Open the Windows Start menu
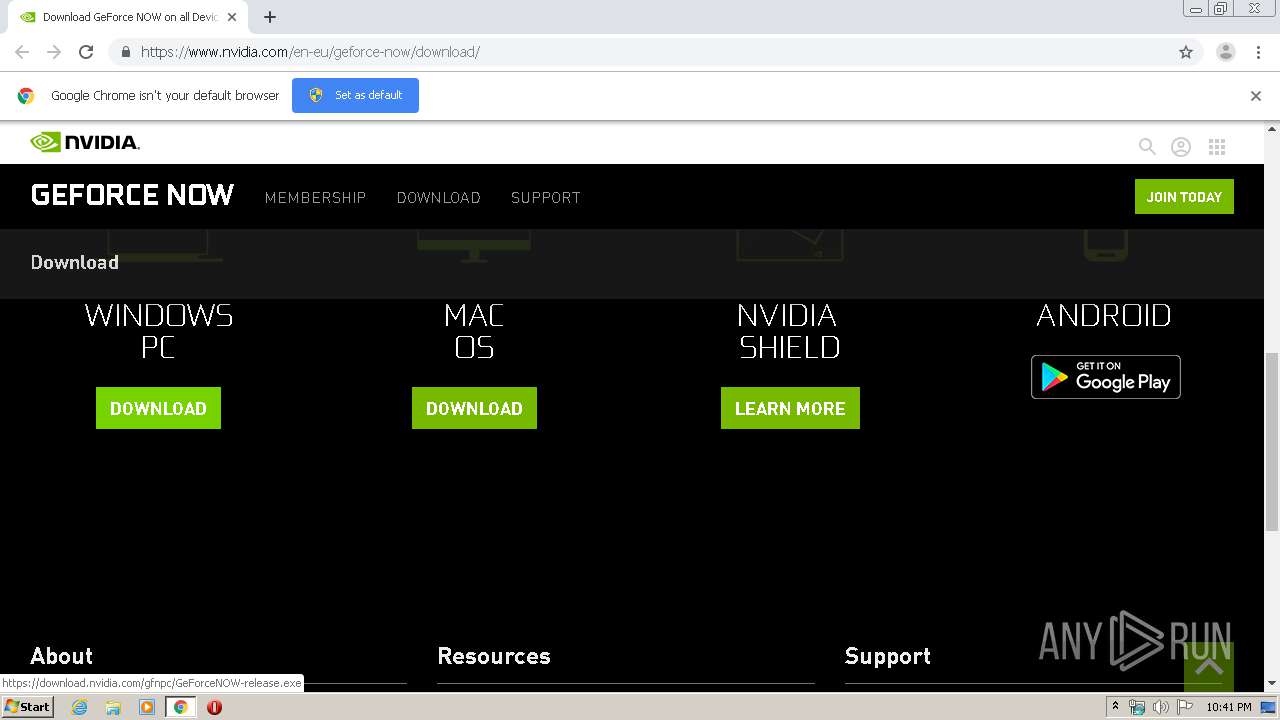This screenshot has width=1280, height=720. (27, 706)
